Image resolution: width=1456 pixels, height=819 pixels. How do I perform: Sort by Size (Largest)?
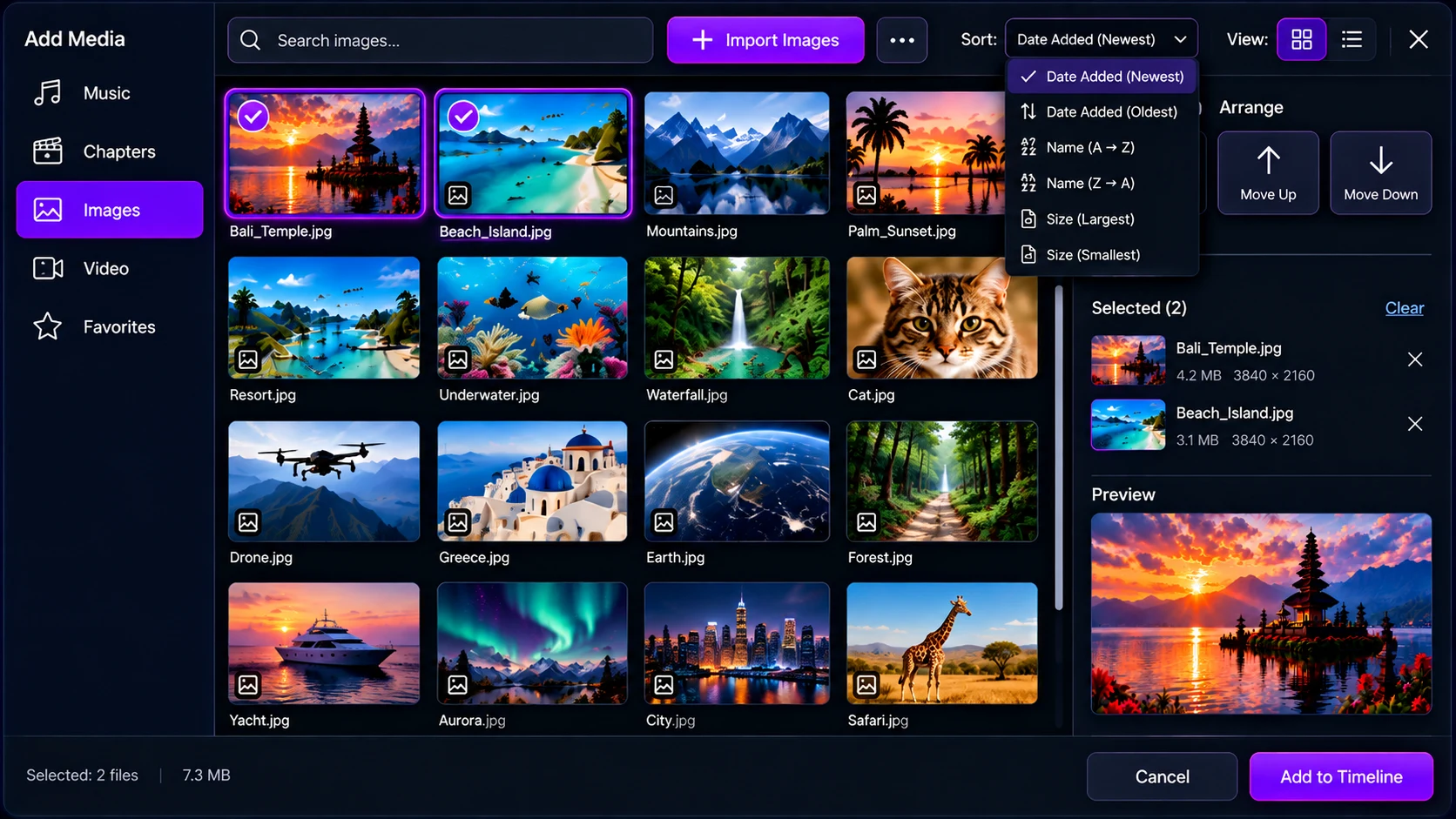[1102, 218]
